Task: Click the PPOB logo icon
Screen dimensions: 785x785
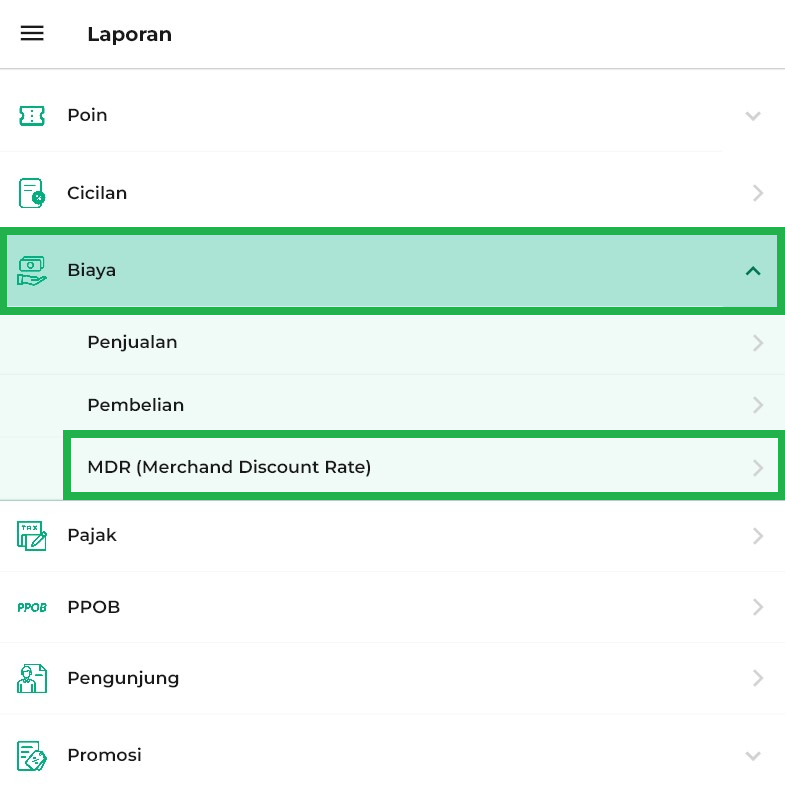Action: 32,607
